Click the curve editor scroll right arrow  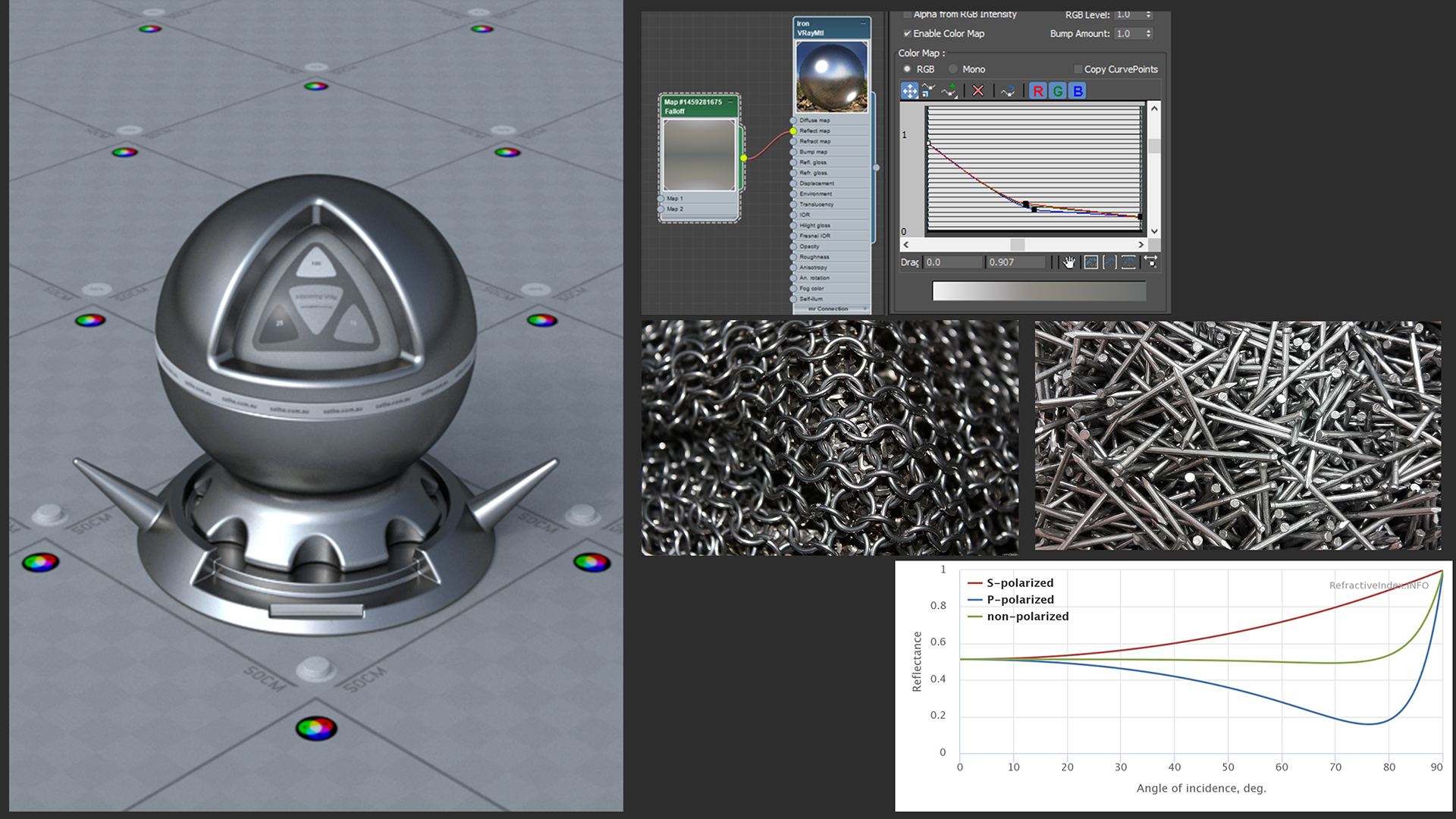[x=1141, y=244]
